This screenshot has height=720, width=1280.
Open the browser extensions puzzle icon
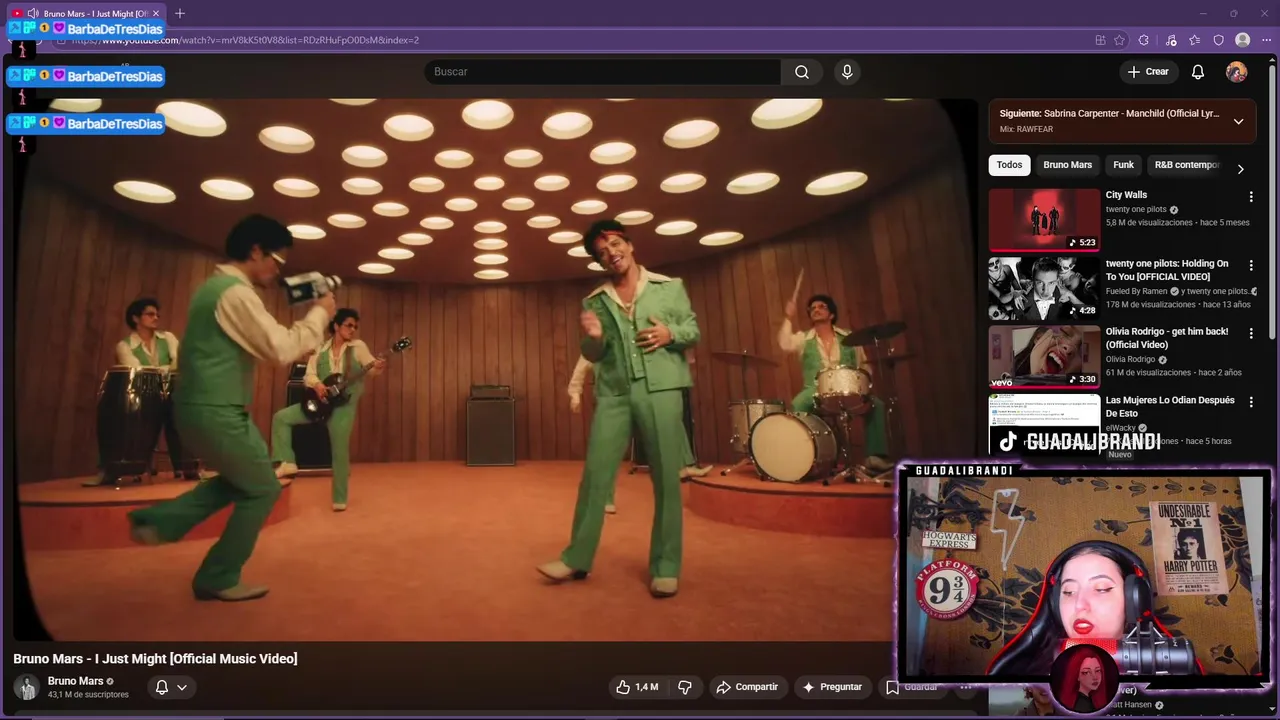(1144, 40)
